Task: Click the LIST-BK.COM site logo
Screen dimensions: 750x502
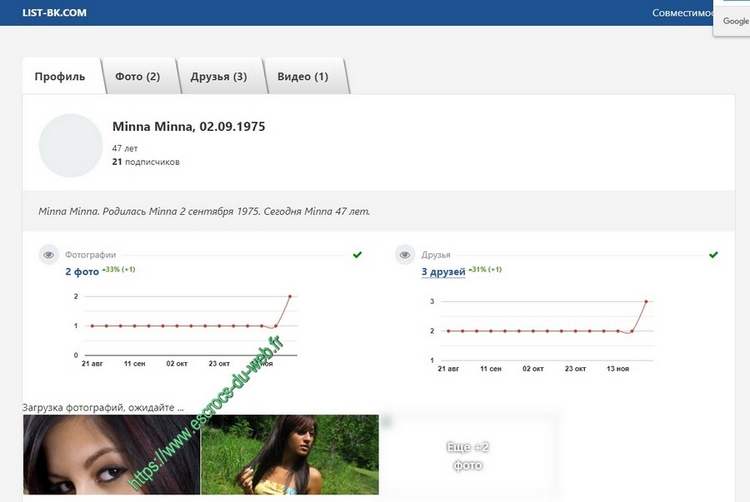Action: [x=55, y=13]
